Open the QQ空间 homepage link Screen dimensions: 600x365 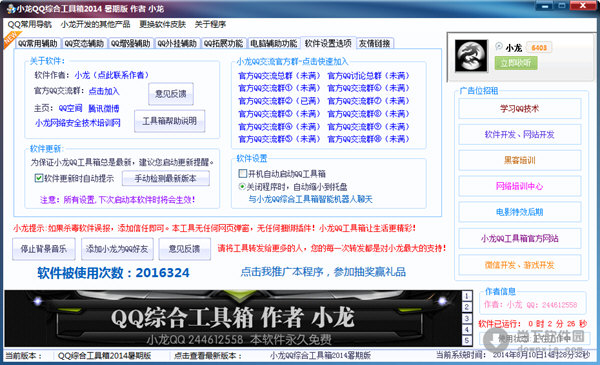[70, 108]
